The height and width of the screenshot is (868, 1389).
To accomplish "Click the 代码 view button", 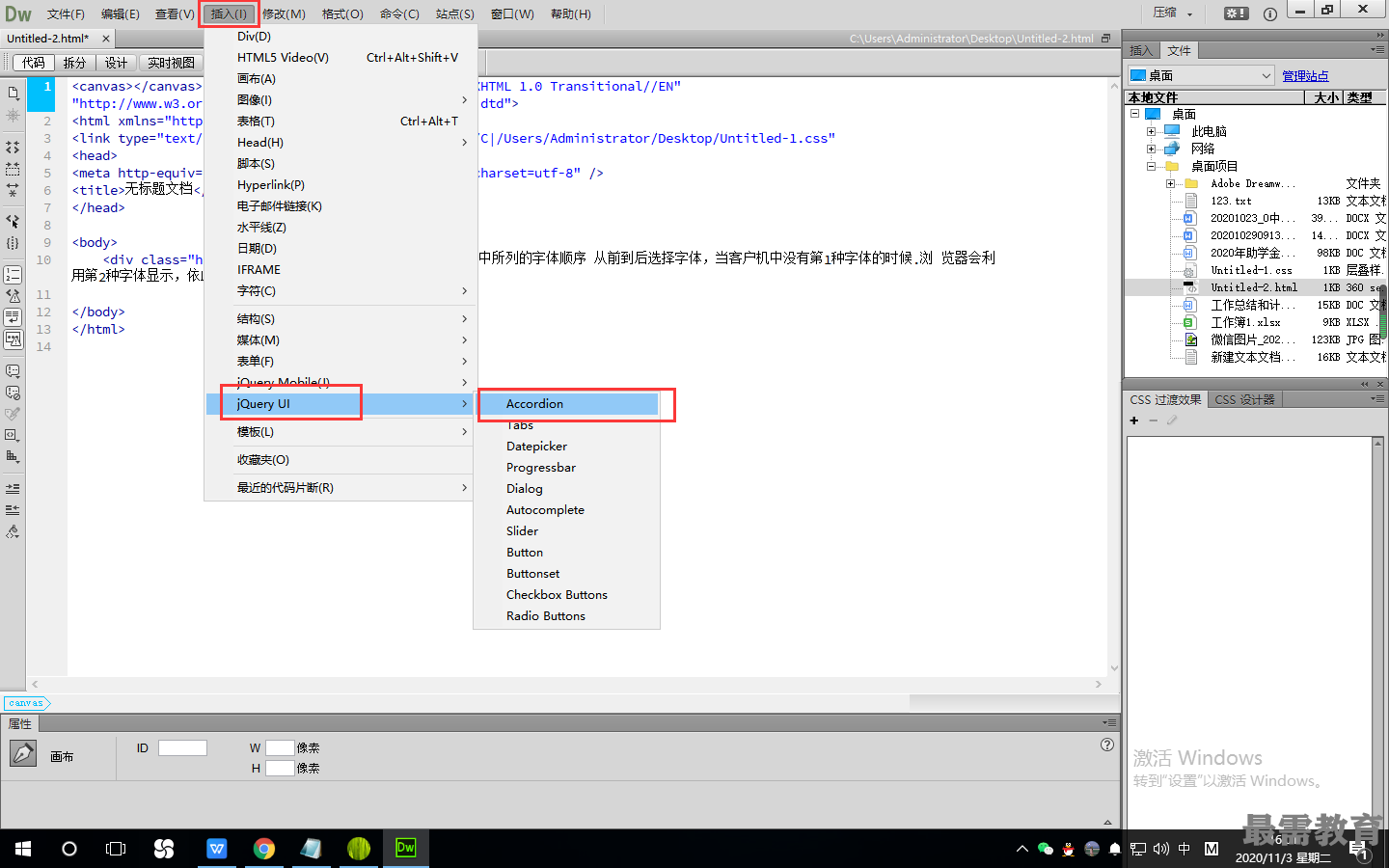I will tap(34, 63).
